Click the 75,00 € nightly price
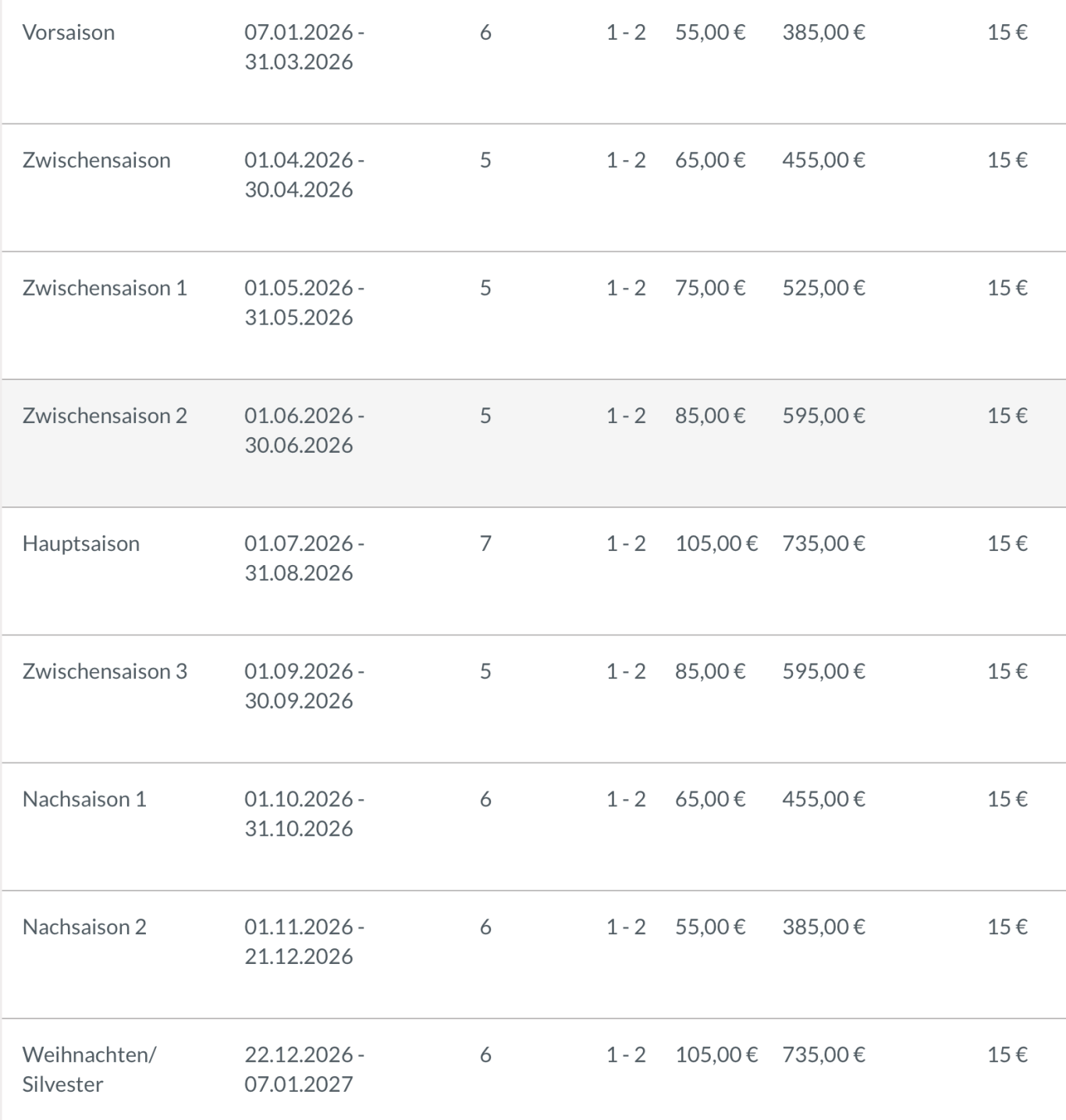 pyautogui.click(x=710, y=288)
